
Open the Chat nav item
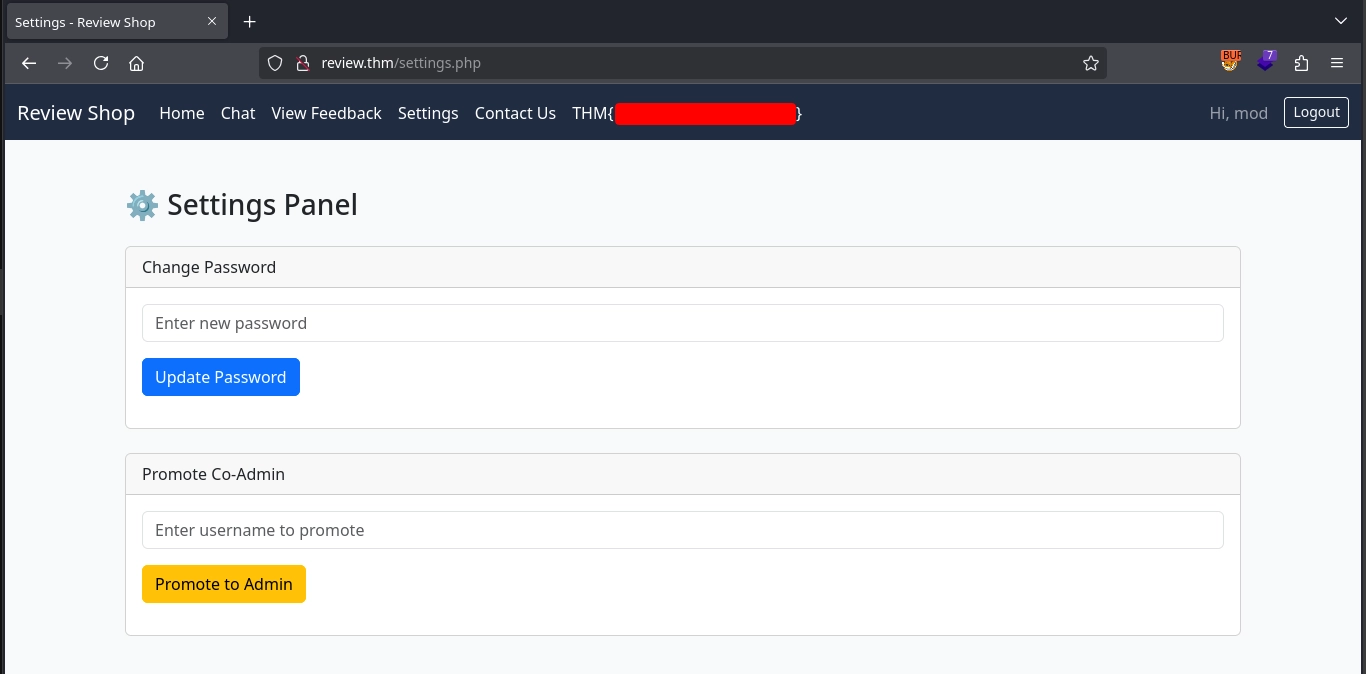238,113
